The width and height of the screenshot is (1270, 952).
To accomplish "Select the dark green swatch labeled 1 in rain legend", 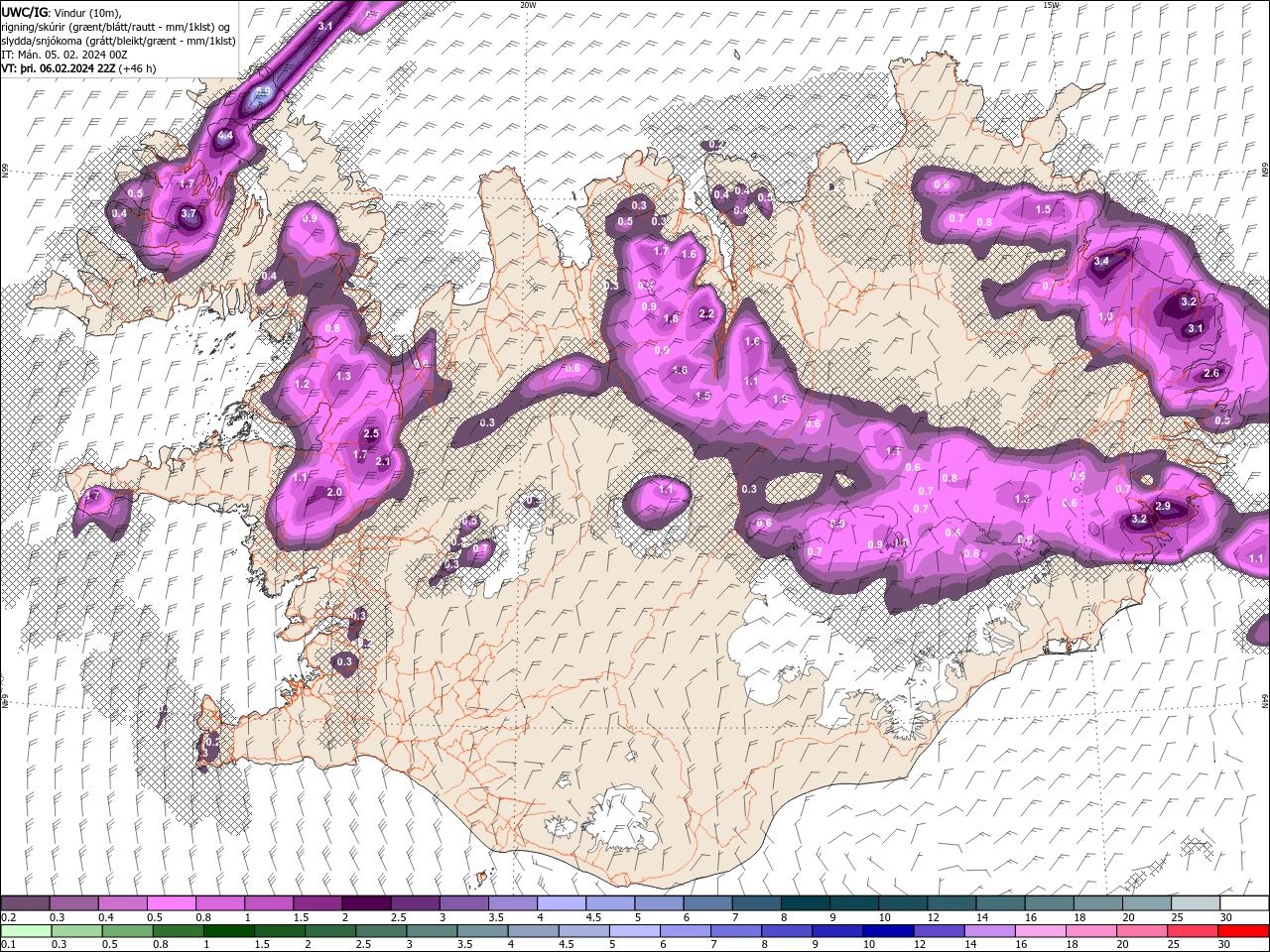I will pyautogui.click(x=228, y=930).
